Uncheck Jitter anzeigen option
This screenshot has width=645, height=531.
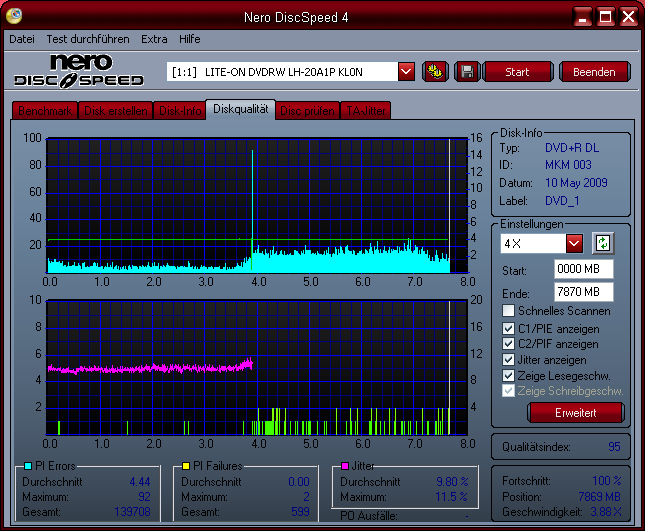pos(509,360)
